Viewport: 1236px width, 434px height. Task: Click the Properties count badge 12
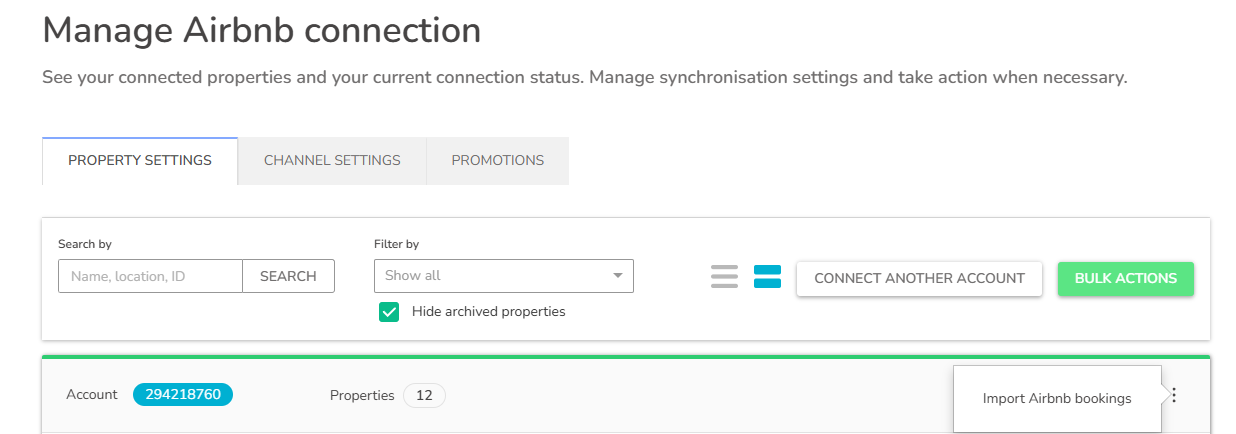[424, 395]
